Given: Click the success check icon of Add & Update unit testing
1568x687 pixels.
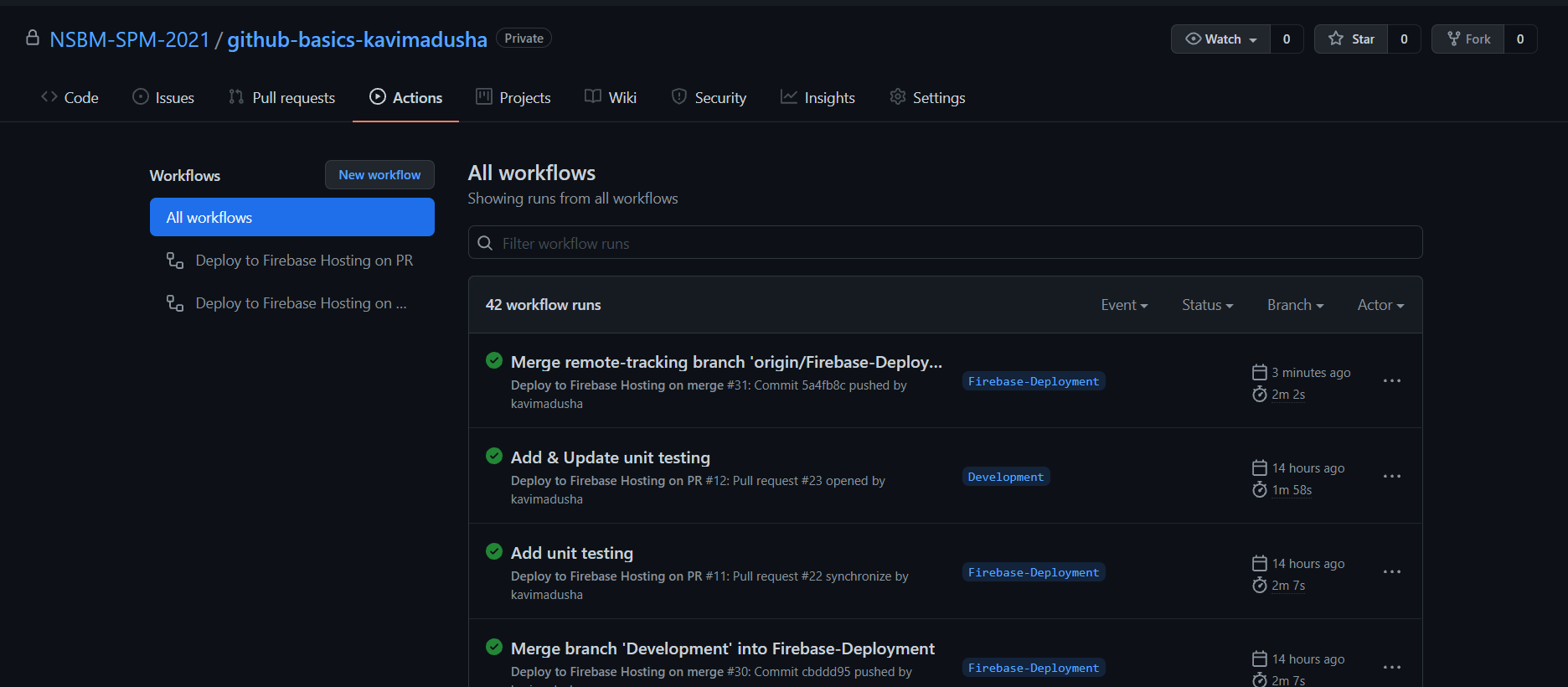Looking at the screenshot, I should (494, 456).
